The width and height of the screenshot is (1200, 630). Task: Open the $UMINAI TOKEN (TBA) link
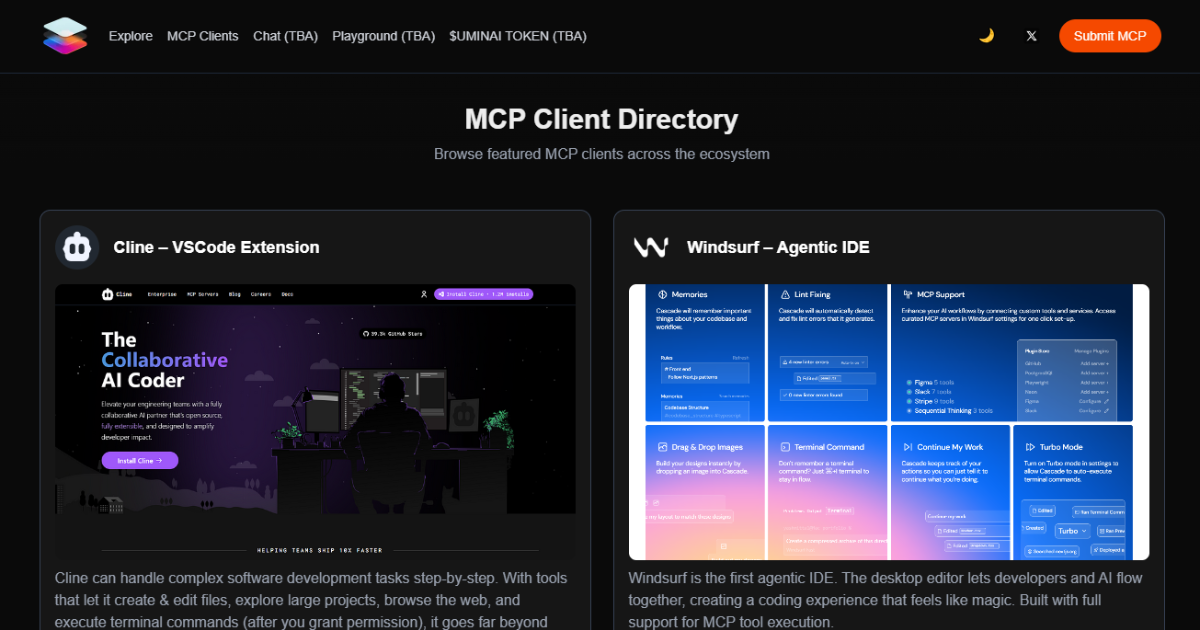[517, 36]
